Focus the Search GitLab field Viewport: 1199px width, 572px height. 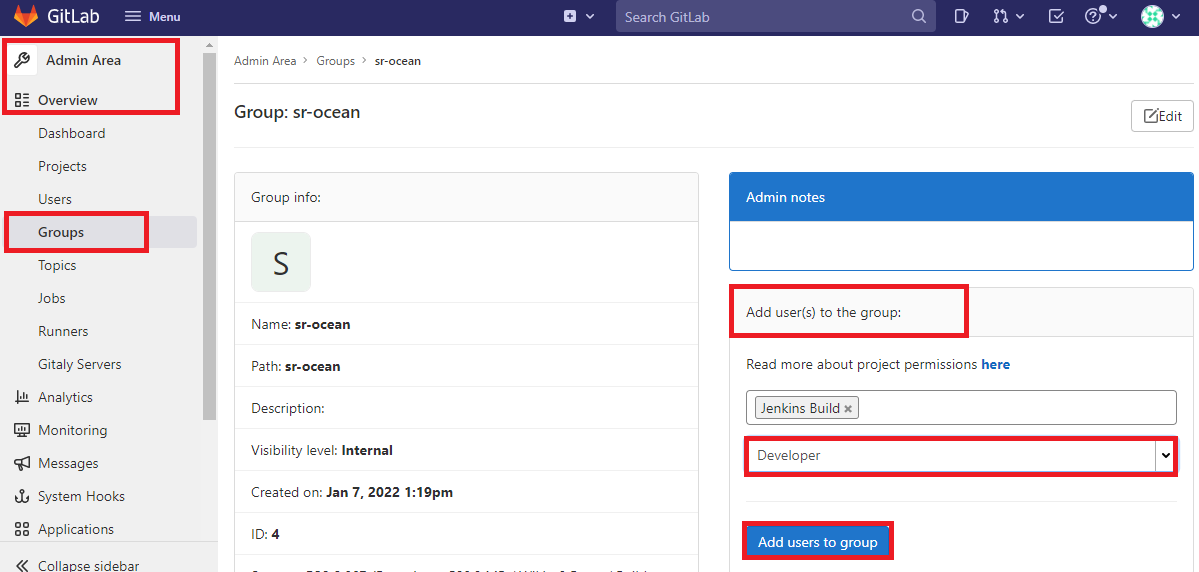775,16
